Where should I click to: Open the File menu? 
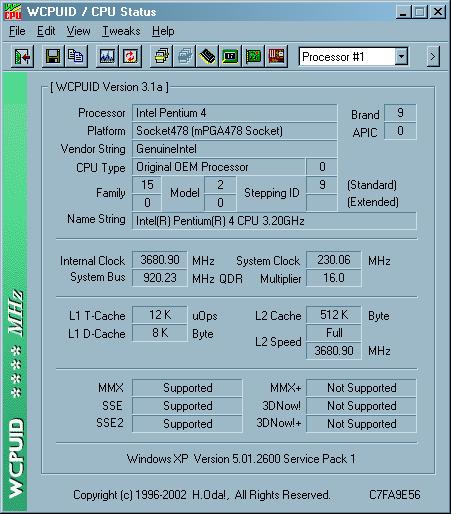coord(17,31)
